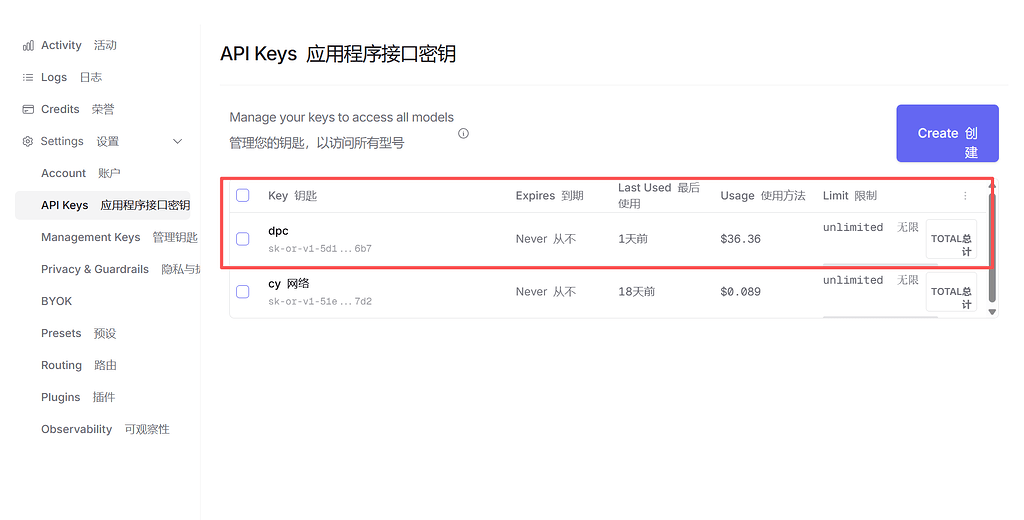1024x520 pixels.
Task: Open TOTAL limit dropdown for dpc key
Action: pyautogui.click(x=951, y=239)
